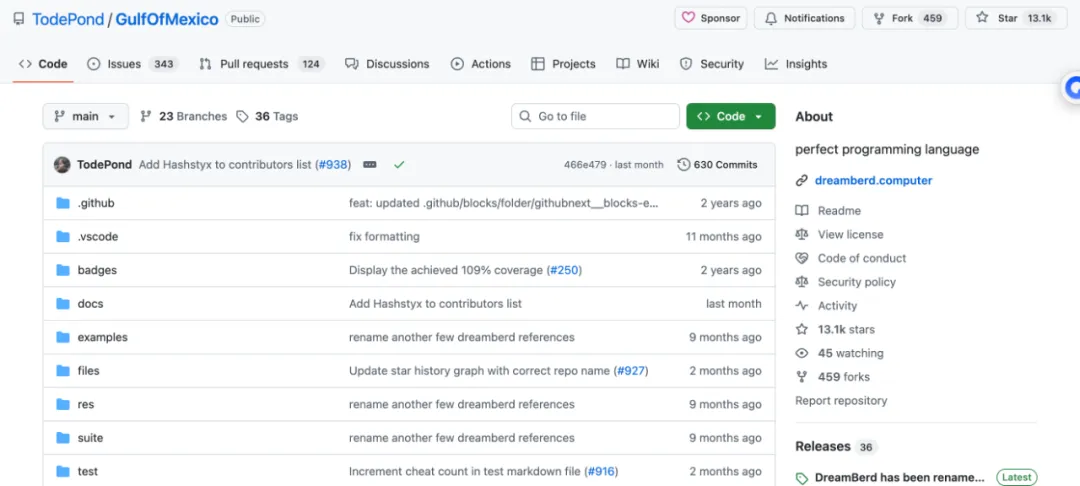1080x486 pixels.
Task: Click the 36 Tags icon link
Action: coord(243,116)
